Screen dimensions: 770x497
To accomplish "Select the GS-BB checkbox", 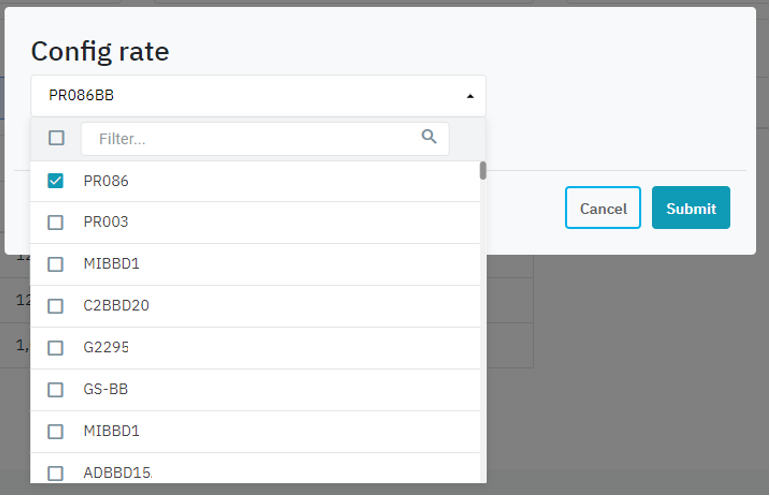I will tap(56, 390).
